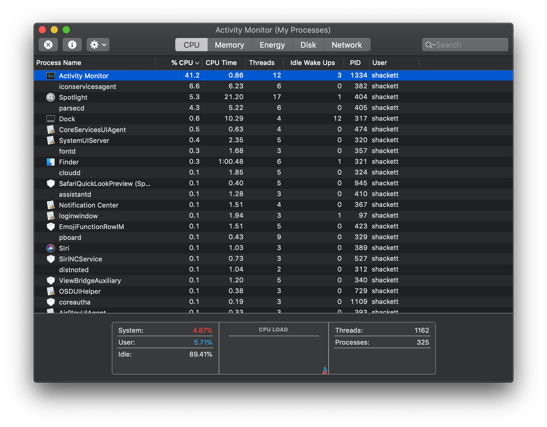Screen dimensions: 547x427
Task: Select the pboard process name
Action: (70, 238)
